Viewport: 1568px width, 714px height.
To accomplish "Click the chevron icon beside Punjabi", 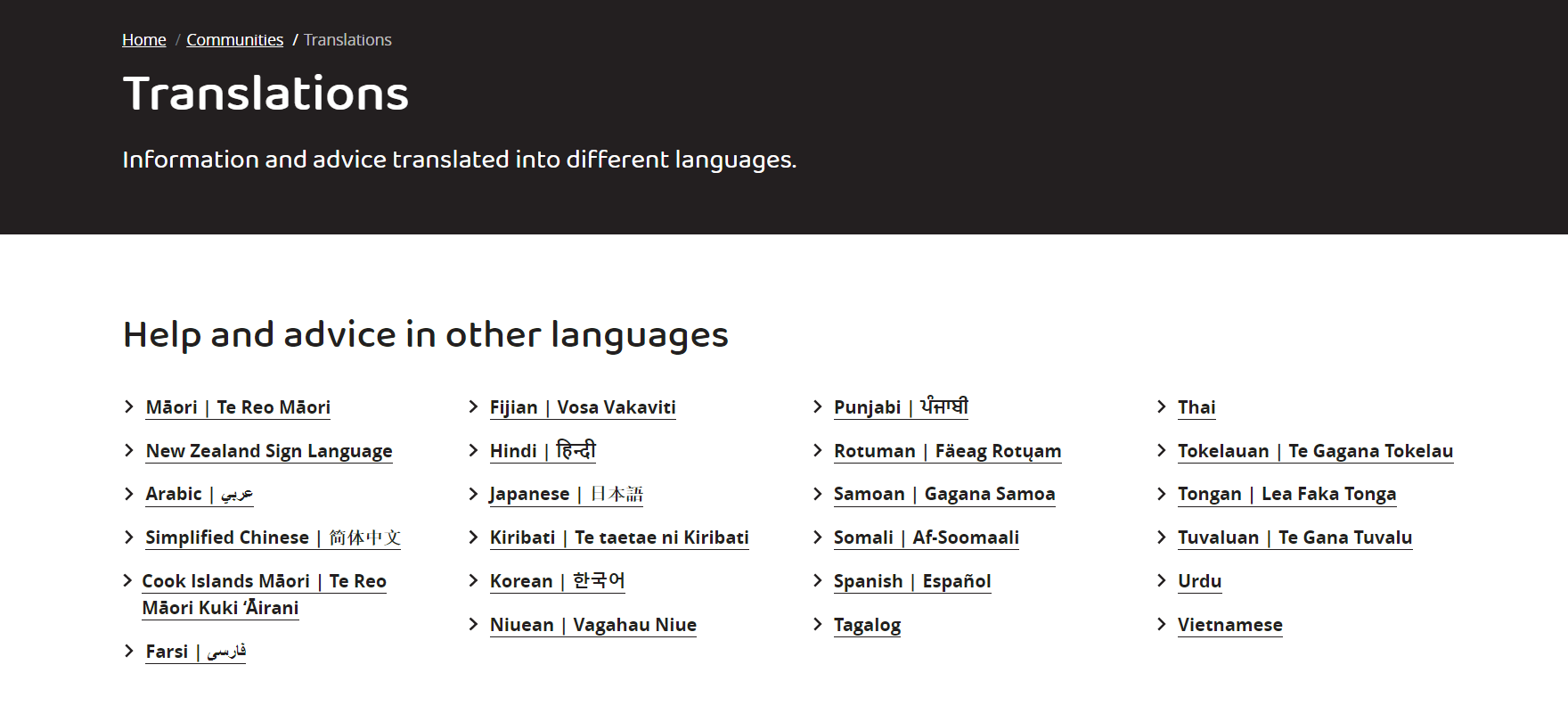I will point(818,406).
